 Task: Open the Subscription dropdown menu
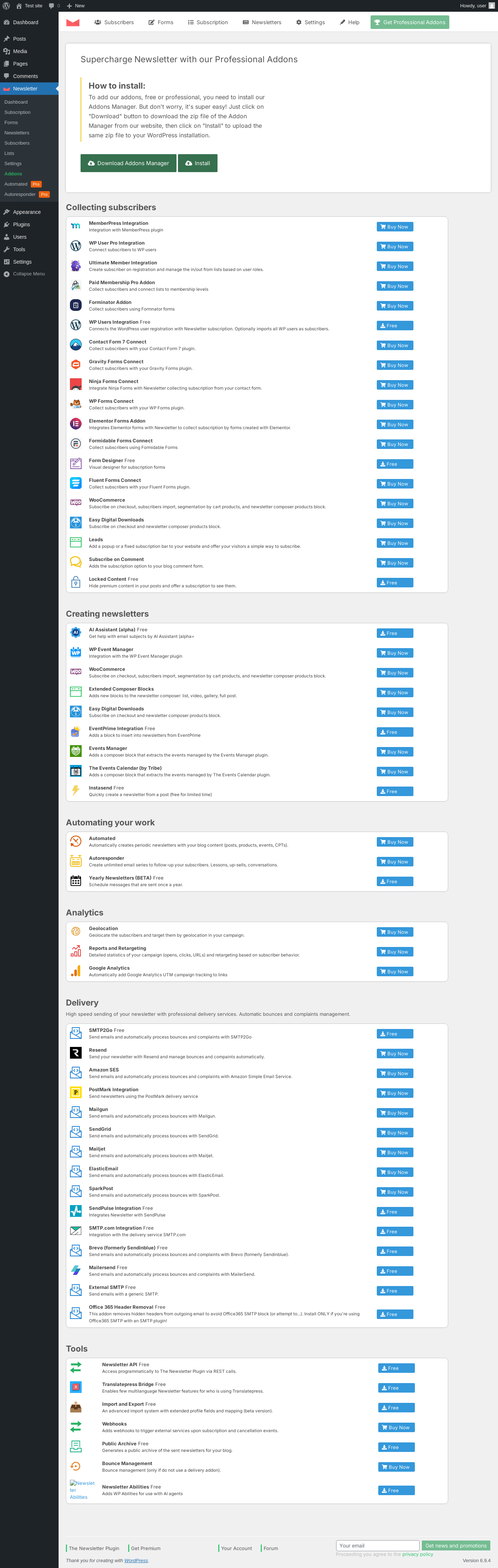(208, 23)
